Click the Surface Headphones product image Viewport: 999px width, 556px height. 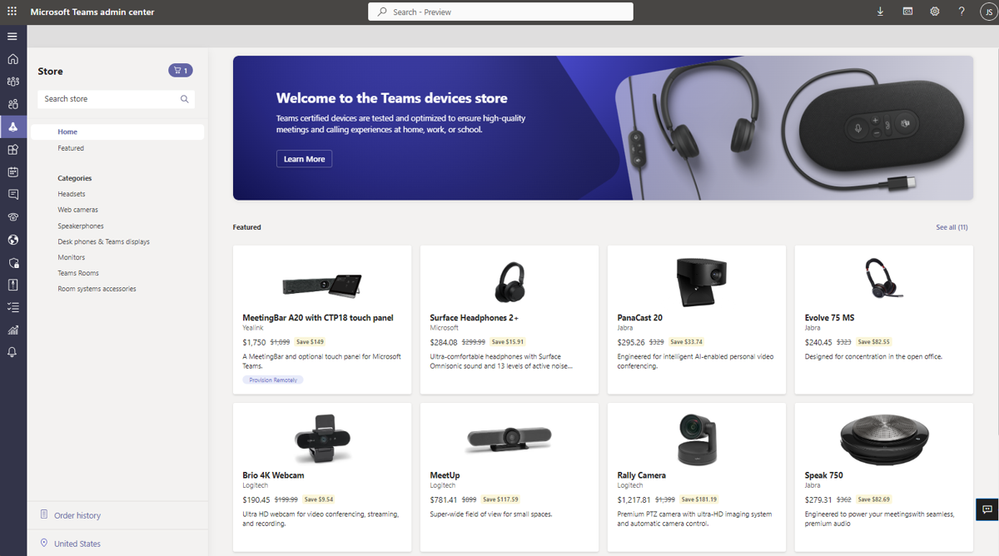point(510,282)
